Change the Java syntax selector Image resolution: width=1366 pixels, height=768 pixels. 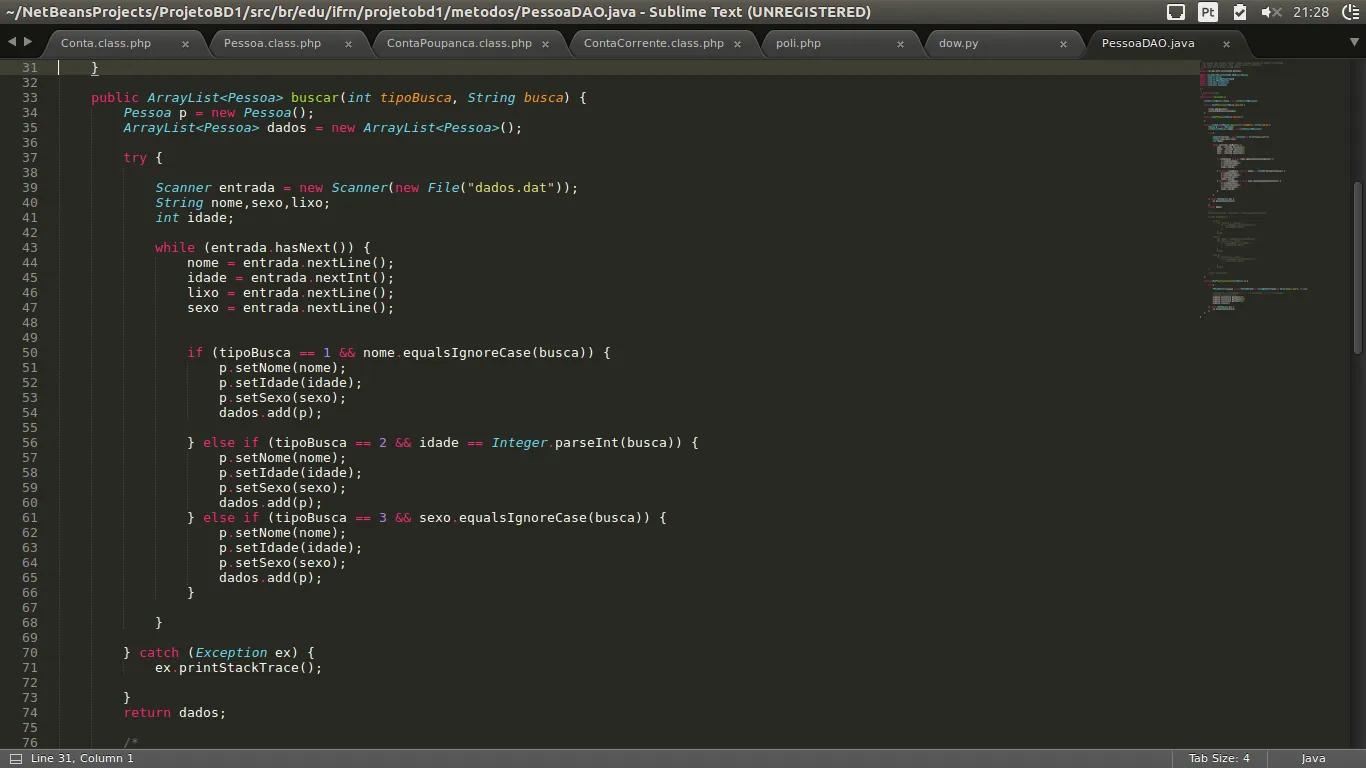point(1313,758)
